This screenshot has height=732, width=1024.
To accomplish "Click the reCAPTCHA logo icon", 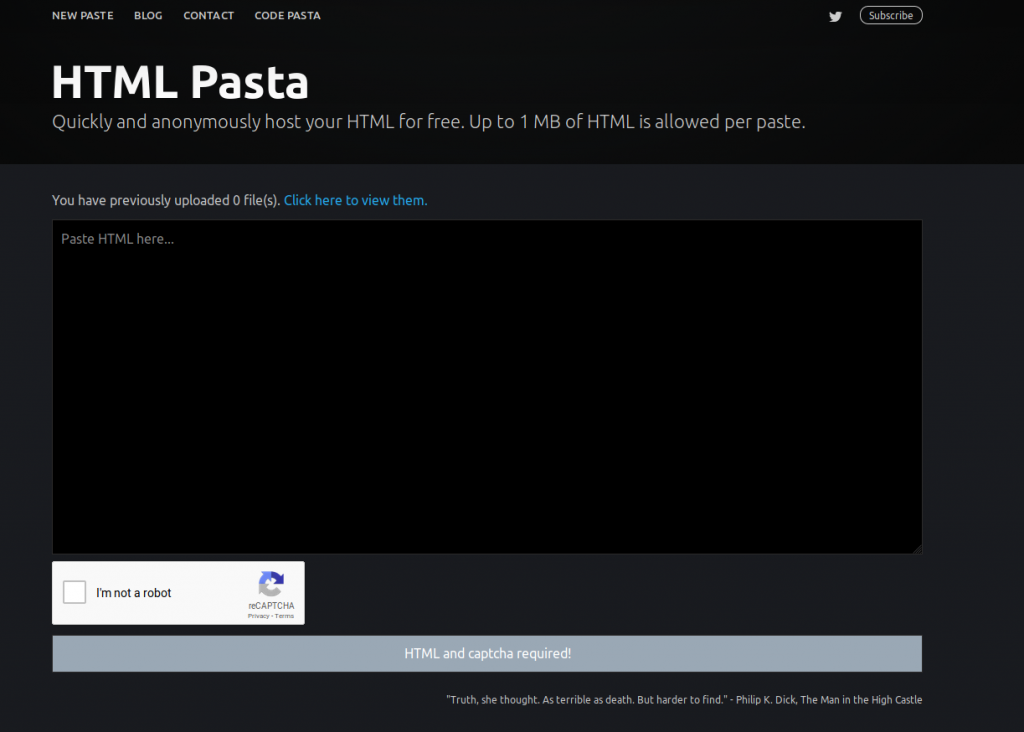I will tap(271, 584).
